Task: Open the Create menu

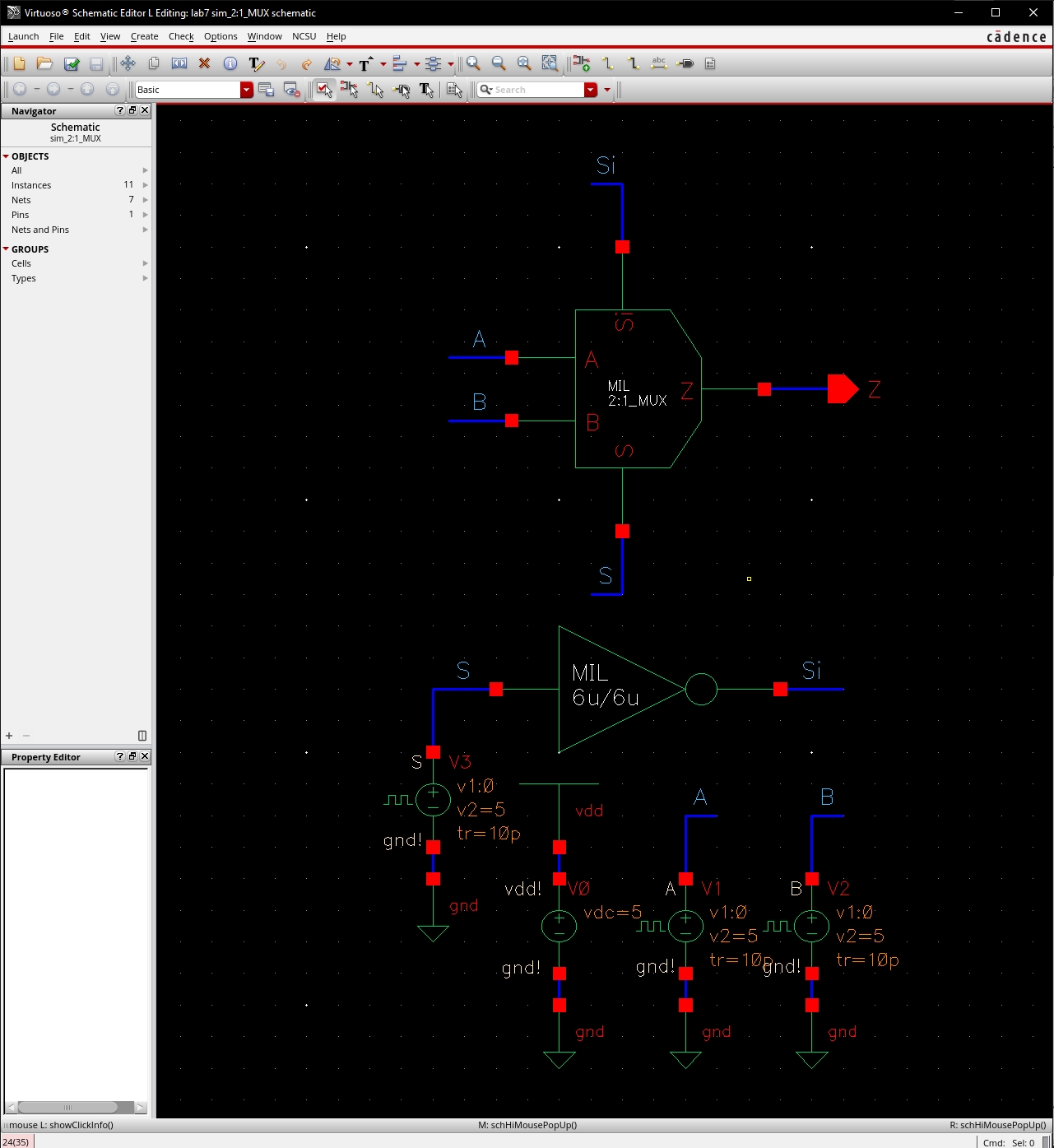Action: pyautogui.click(x=144, y=36)
